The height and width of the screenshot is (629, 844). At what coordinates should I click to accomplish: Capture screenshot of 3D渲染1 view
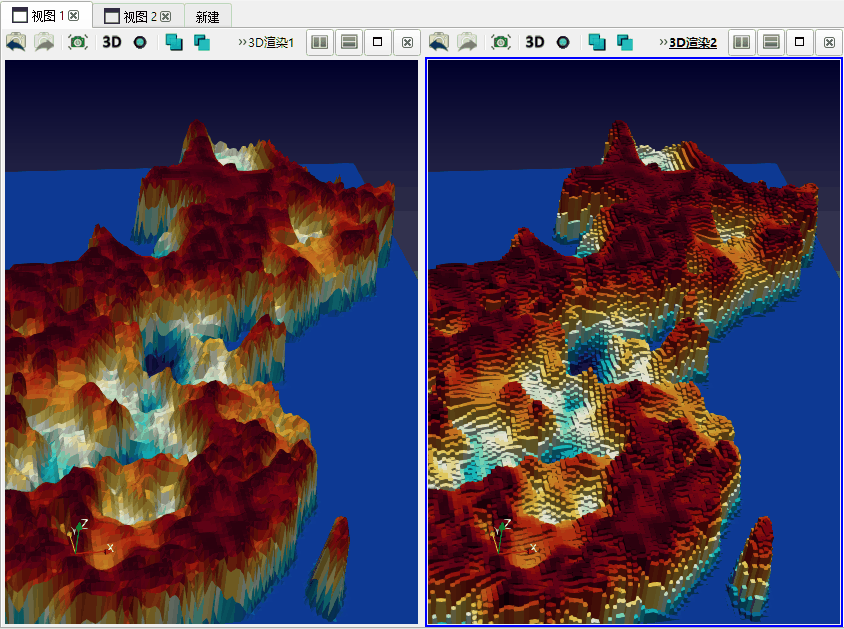78,42
